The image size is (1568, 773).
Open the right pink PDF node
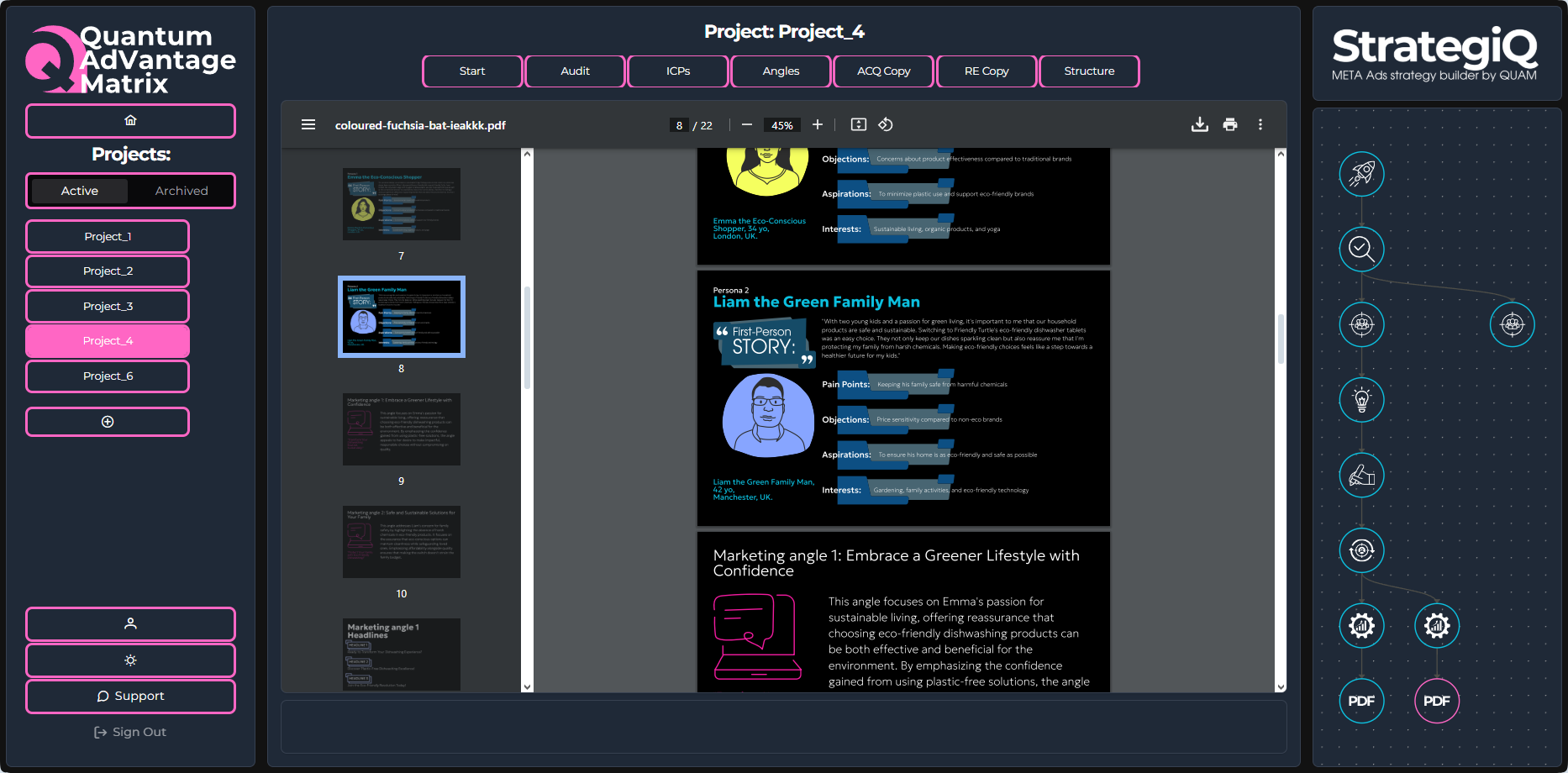click(1437, 701)
